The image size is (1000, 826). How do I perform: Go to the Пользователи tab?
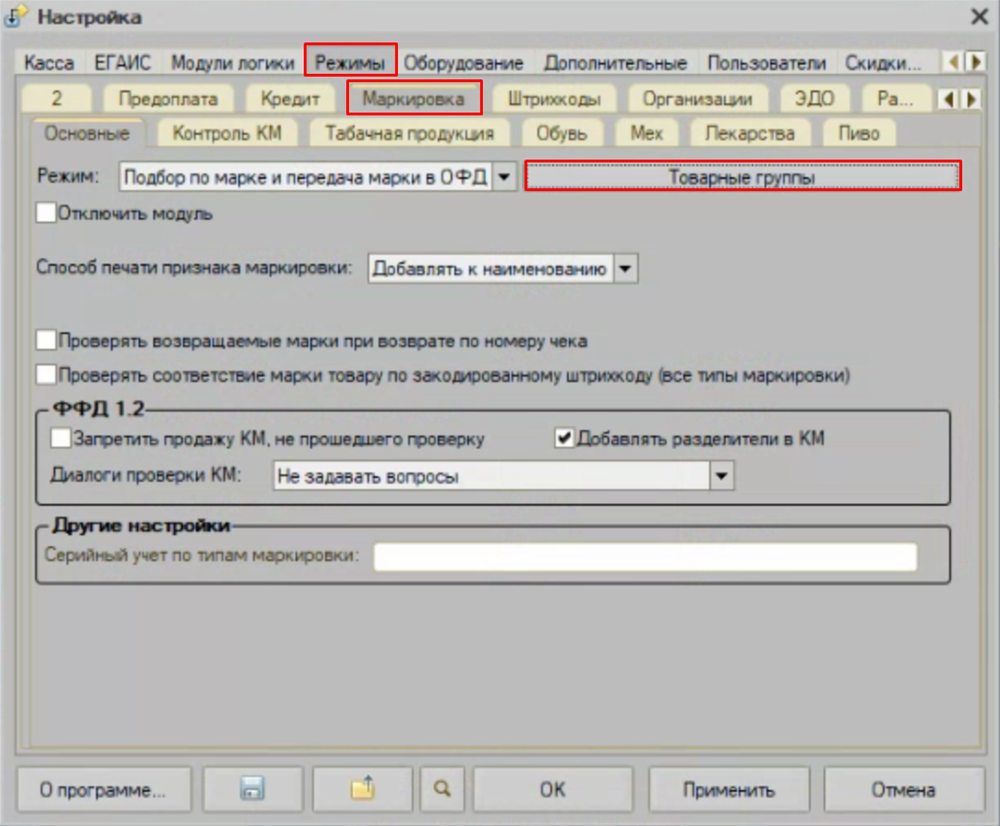(x=767, y=63)
